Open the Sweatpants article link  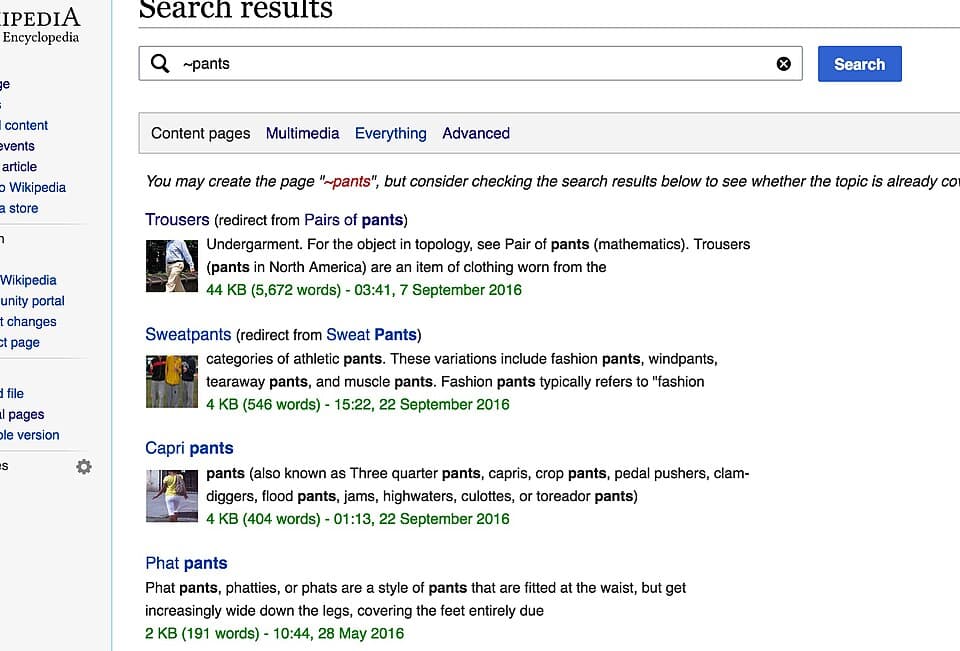point(188,334)
